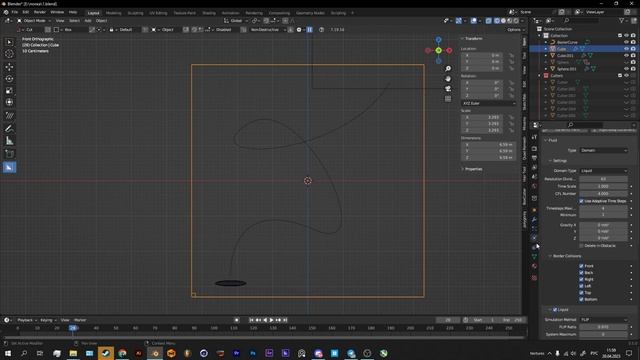Screen dimensions: 640x360
Task: Select the Select Box tool in the toolbar
Action: pyautogui.click(x=9, y=42)
